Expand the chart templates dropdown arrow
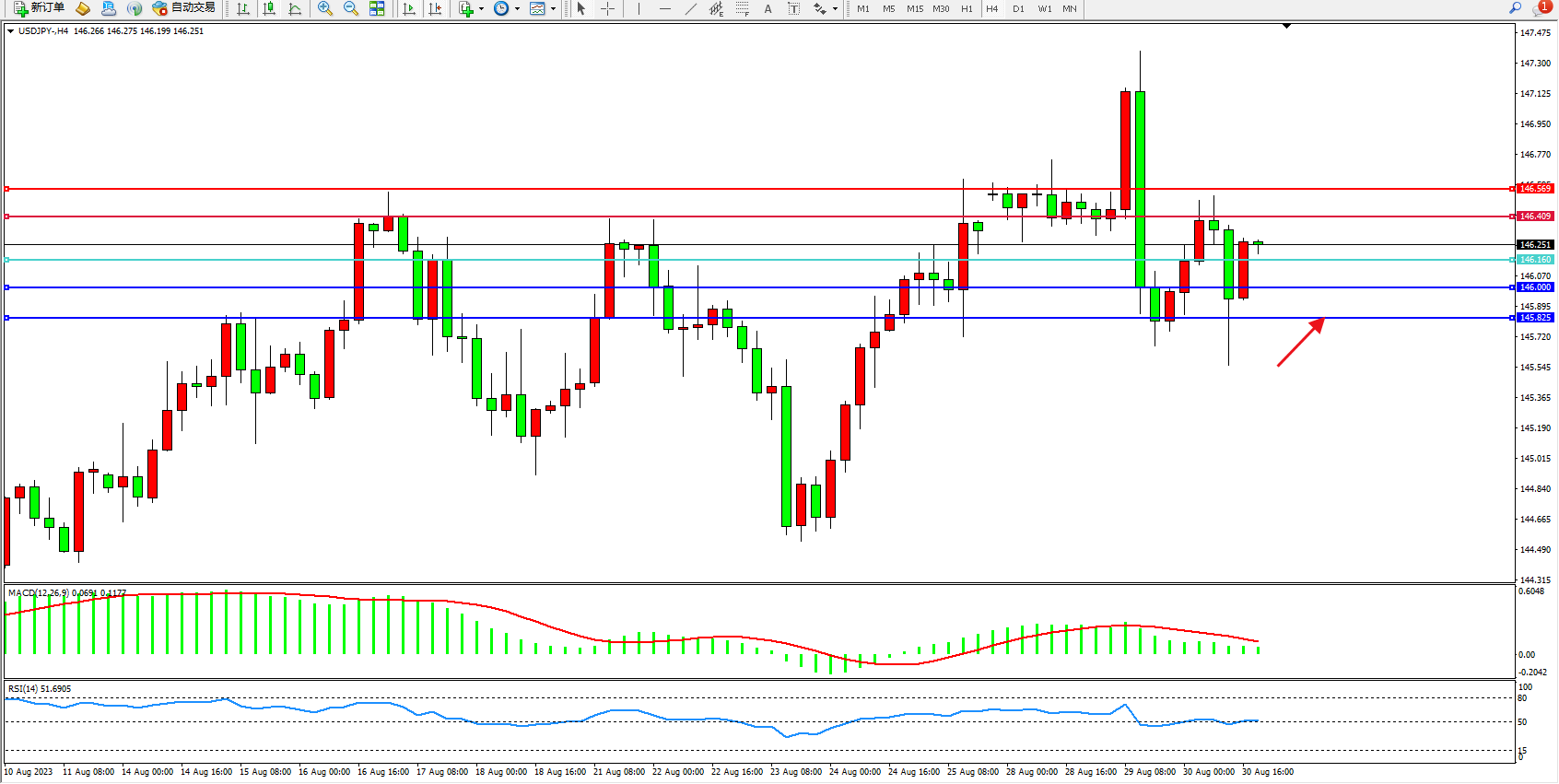Image resolution: width=1559 pixels, height=784 pixels. point(553,9)
